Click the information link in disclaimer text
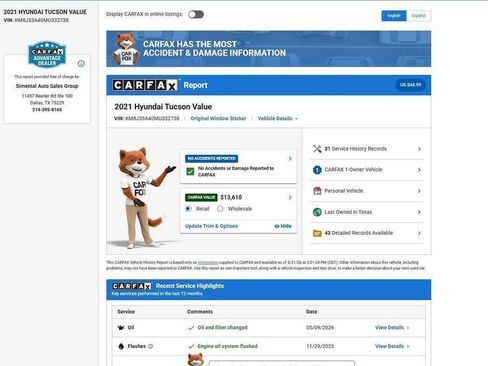488x366 pixels. [x=208, y=263]
